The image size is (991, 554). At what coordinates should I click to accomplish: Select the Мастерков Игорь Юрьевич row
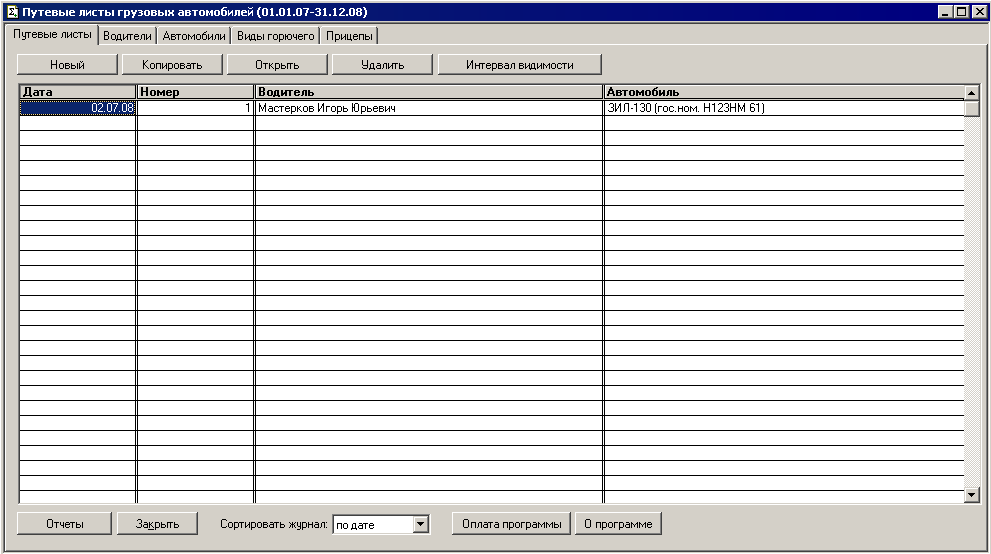tap(429, 108)
